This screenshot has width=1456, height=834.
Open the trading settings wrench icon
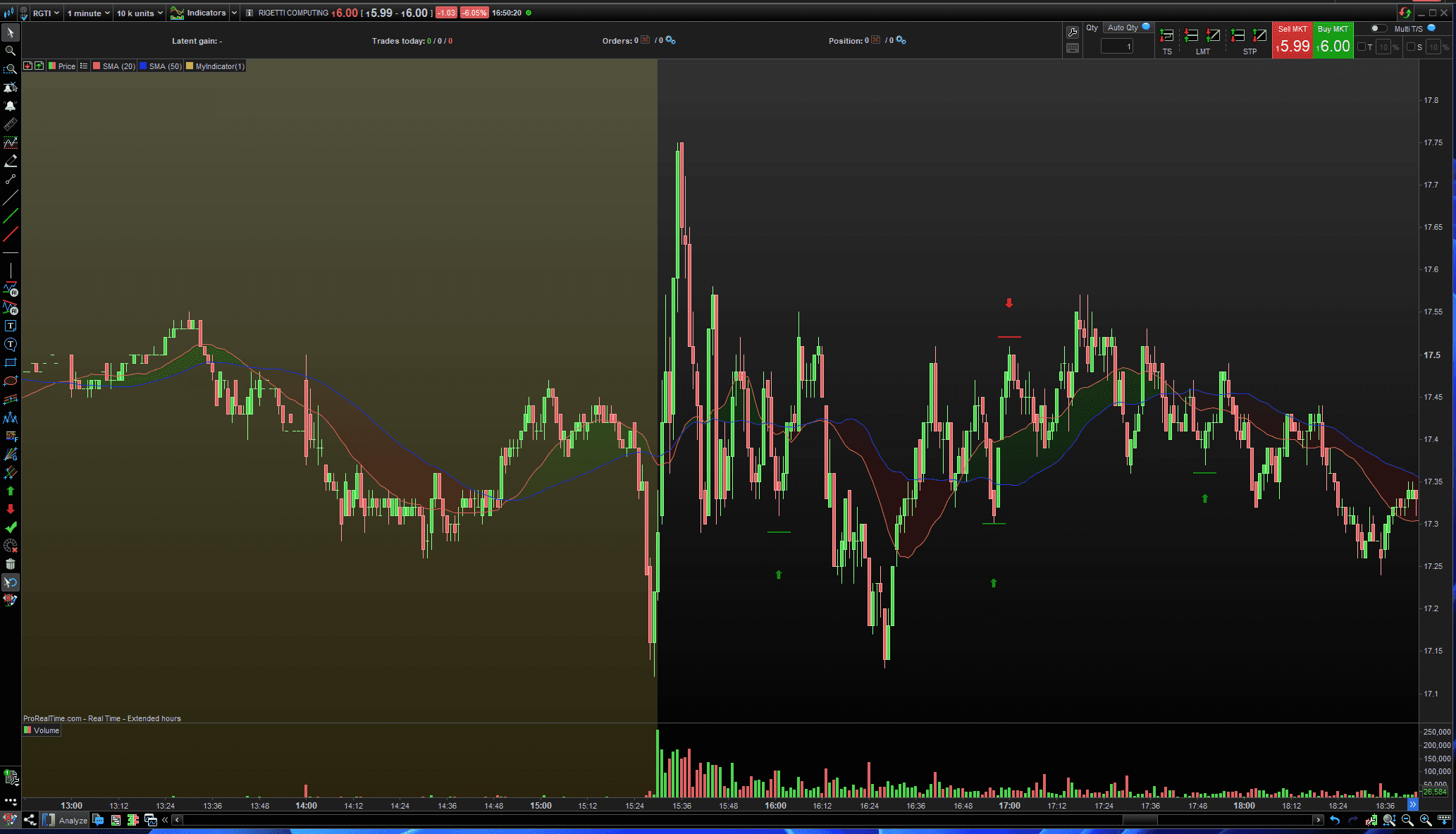pyautogui.click(x=1073, y=32)
